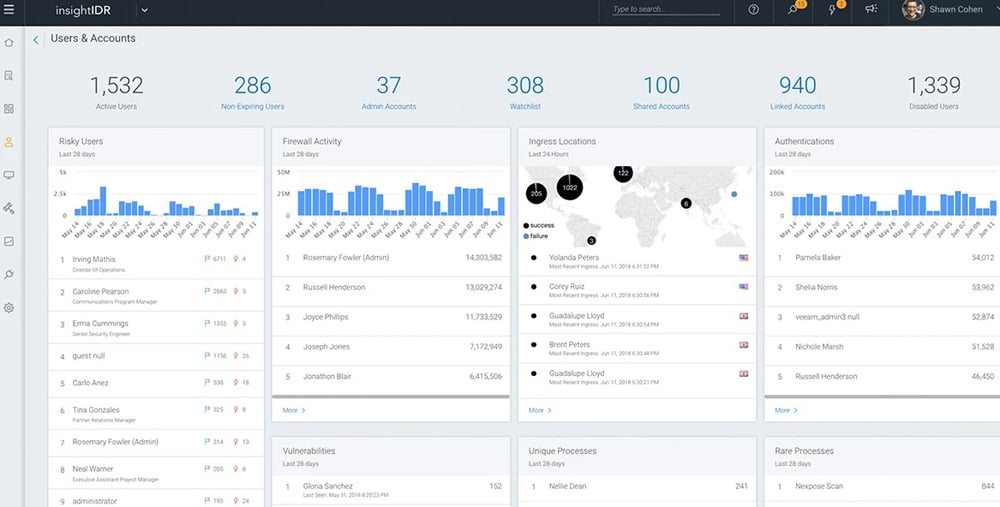Image resolution: width=1000 pixels, height=507 pixels.
Task: Open investigations magnifier icon with badge
Action: tap(793, 10)
